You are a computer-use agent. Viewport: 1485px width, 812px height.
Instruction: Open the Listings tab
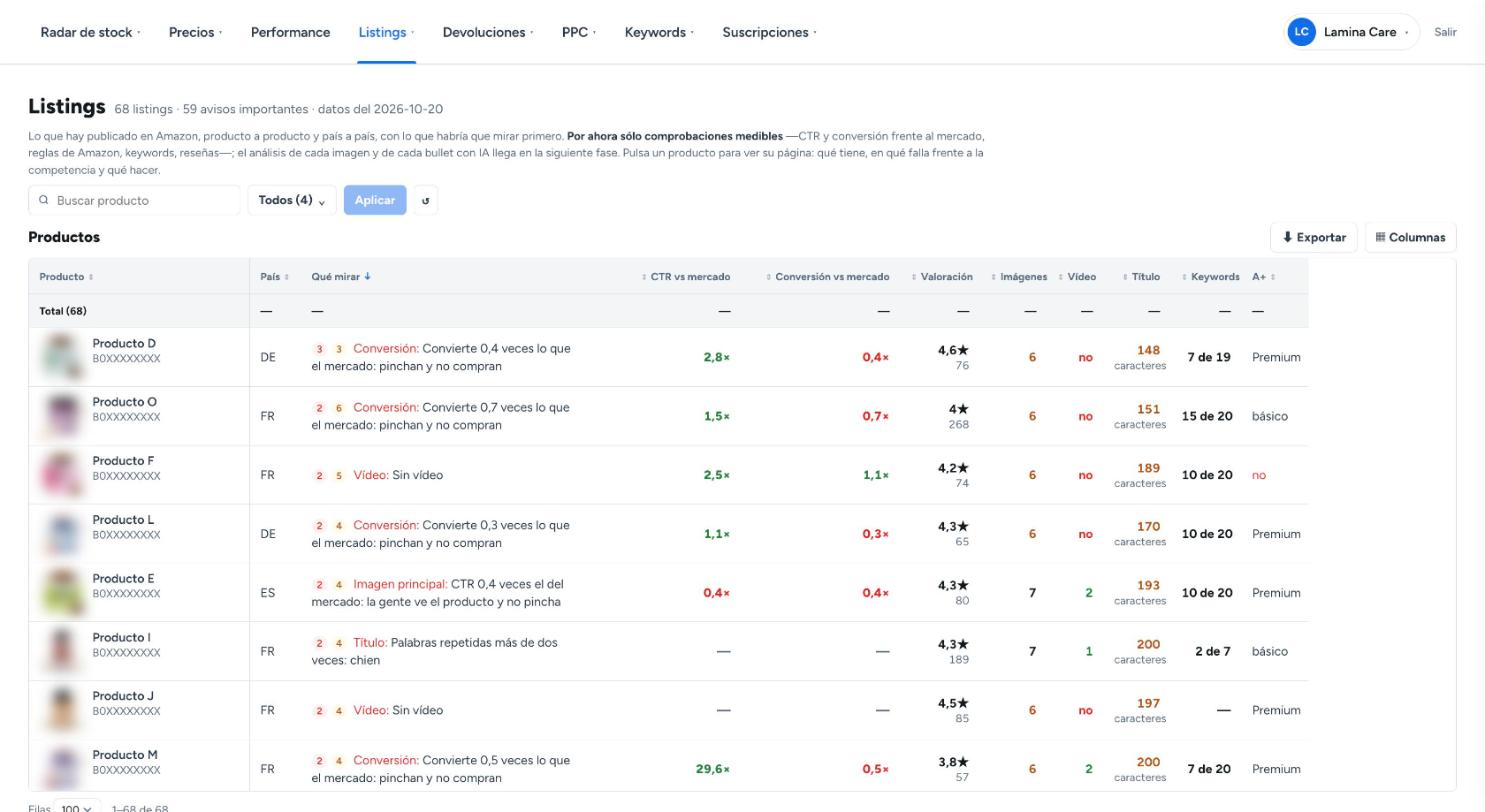pyautogui.click(x=386, y=32)
